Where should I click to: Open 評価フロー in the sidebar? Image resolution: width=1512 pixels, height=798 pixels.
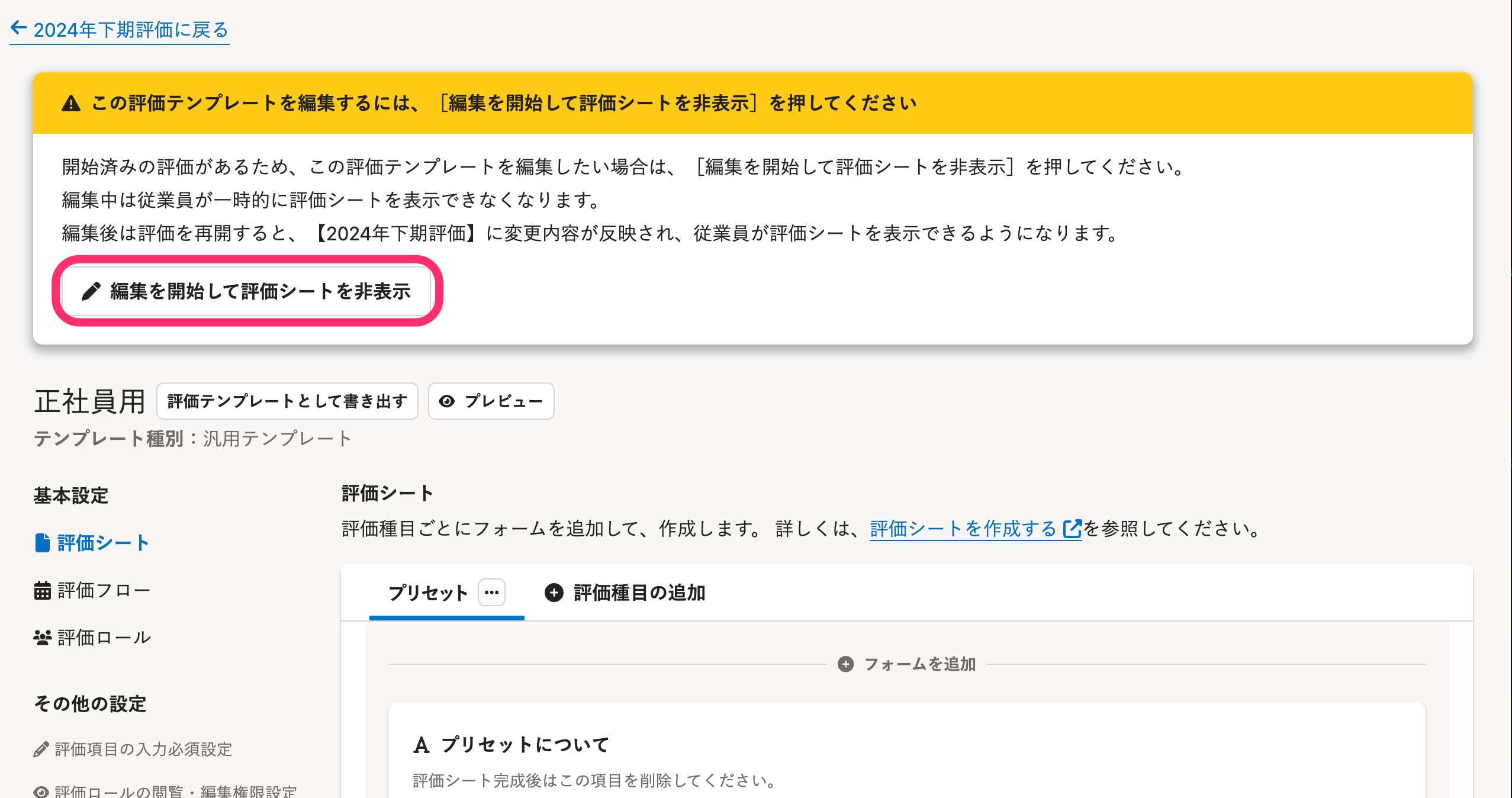tap(104, 590)
